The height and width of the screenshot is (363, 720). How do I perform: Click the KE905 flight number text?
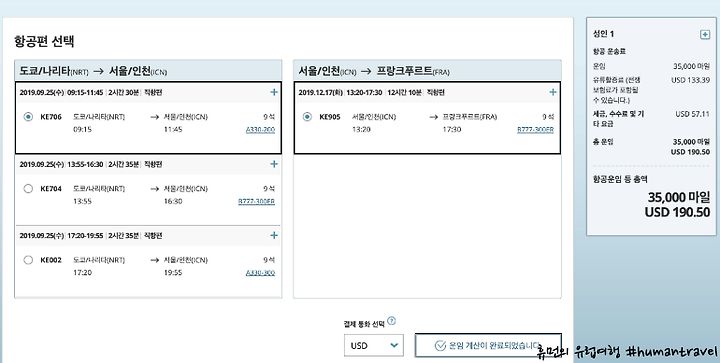pyautogui.click(x=330, y=117)
